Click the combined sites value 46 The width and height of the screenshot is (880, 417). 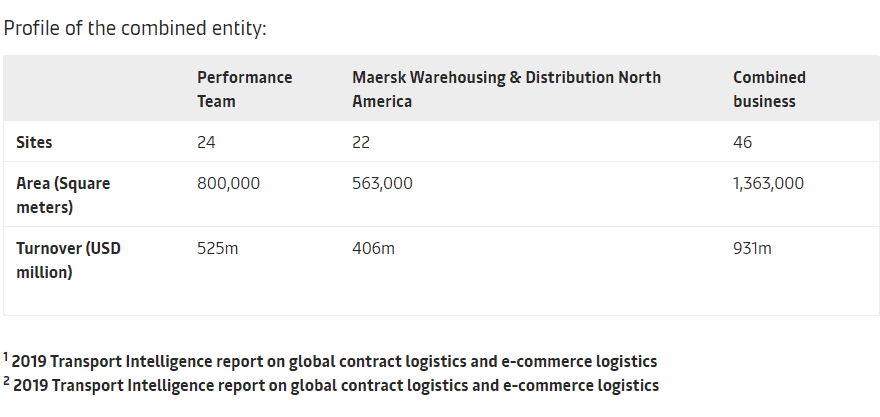(x=742, y=143)
